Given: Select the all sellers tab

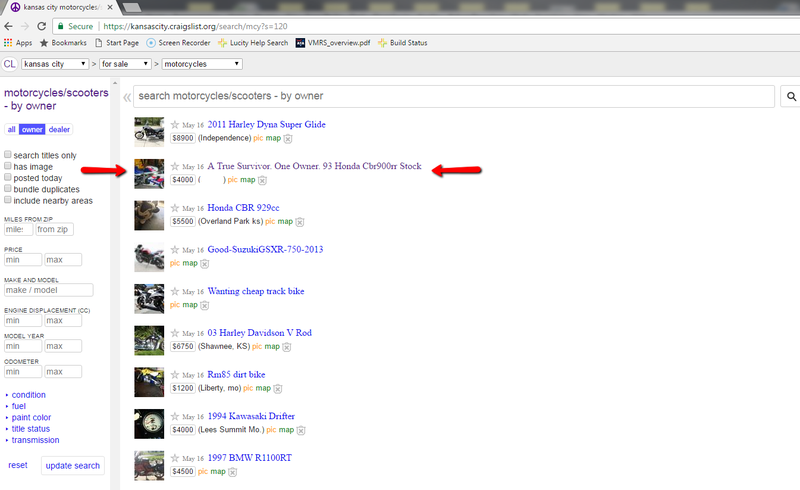Looking at the screenshot, I should coord(11,130).
